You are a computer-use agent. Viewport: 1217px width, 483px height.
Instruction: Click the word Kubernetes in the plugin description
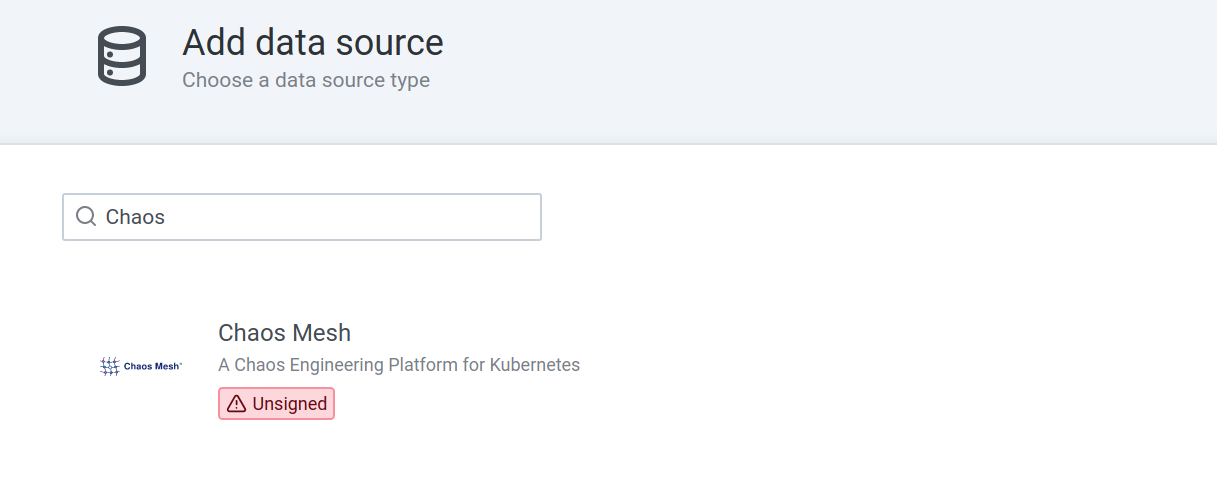535,365
